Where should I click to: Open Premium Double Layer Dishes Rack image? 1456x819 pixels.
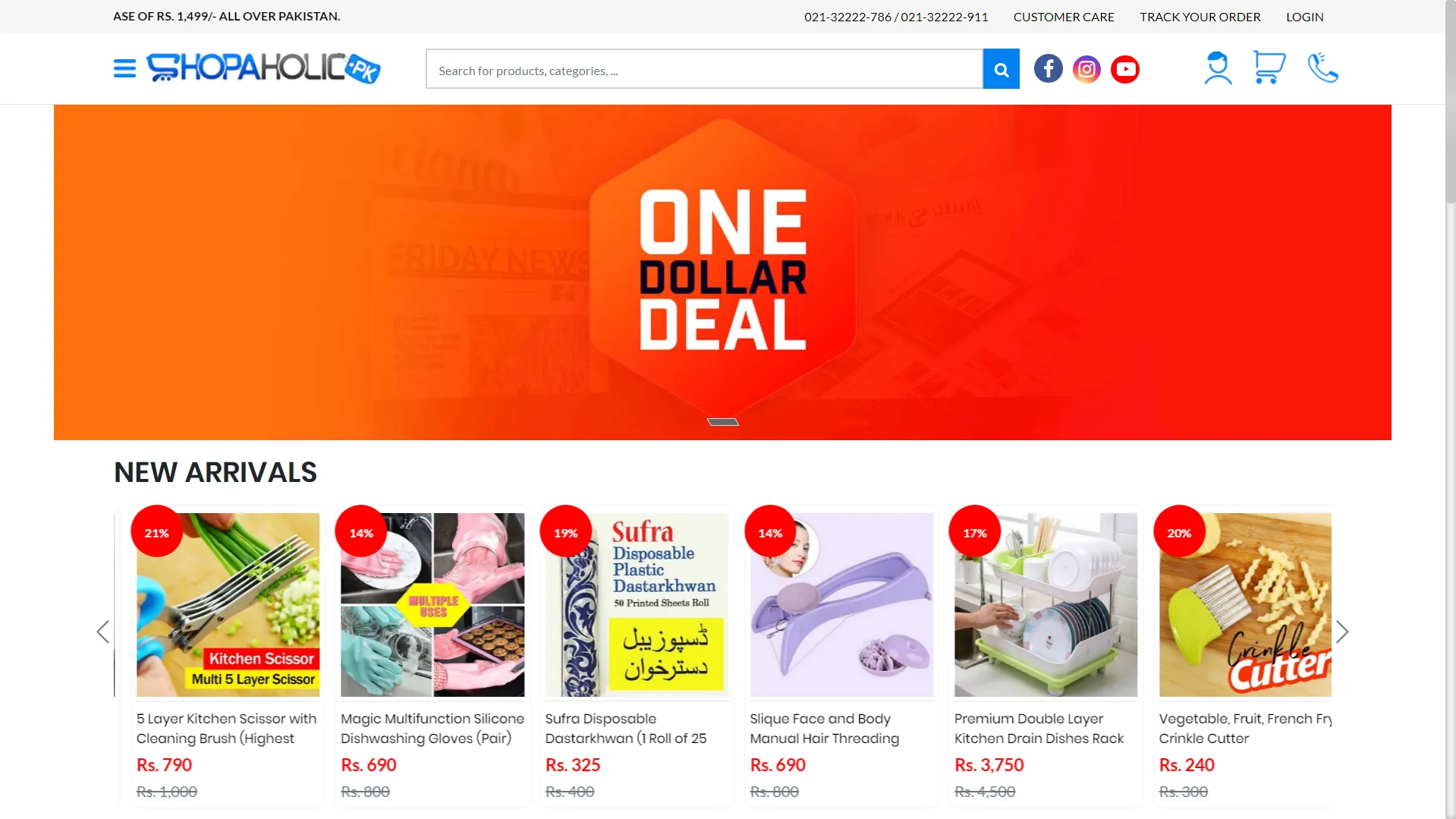coord(1046,605)
